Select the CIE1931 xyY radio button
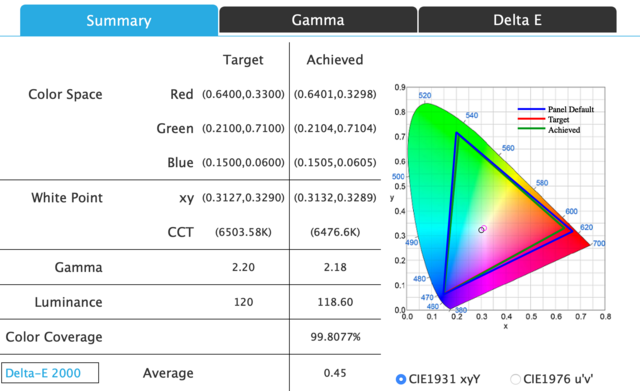Viewport: 640px width, 391px height. pyautogui.click(x=401, y=379)
